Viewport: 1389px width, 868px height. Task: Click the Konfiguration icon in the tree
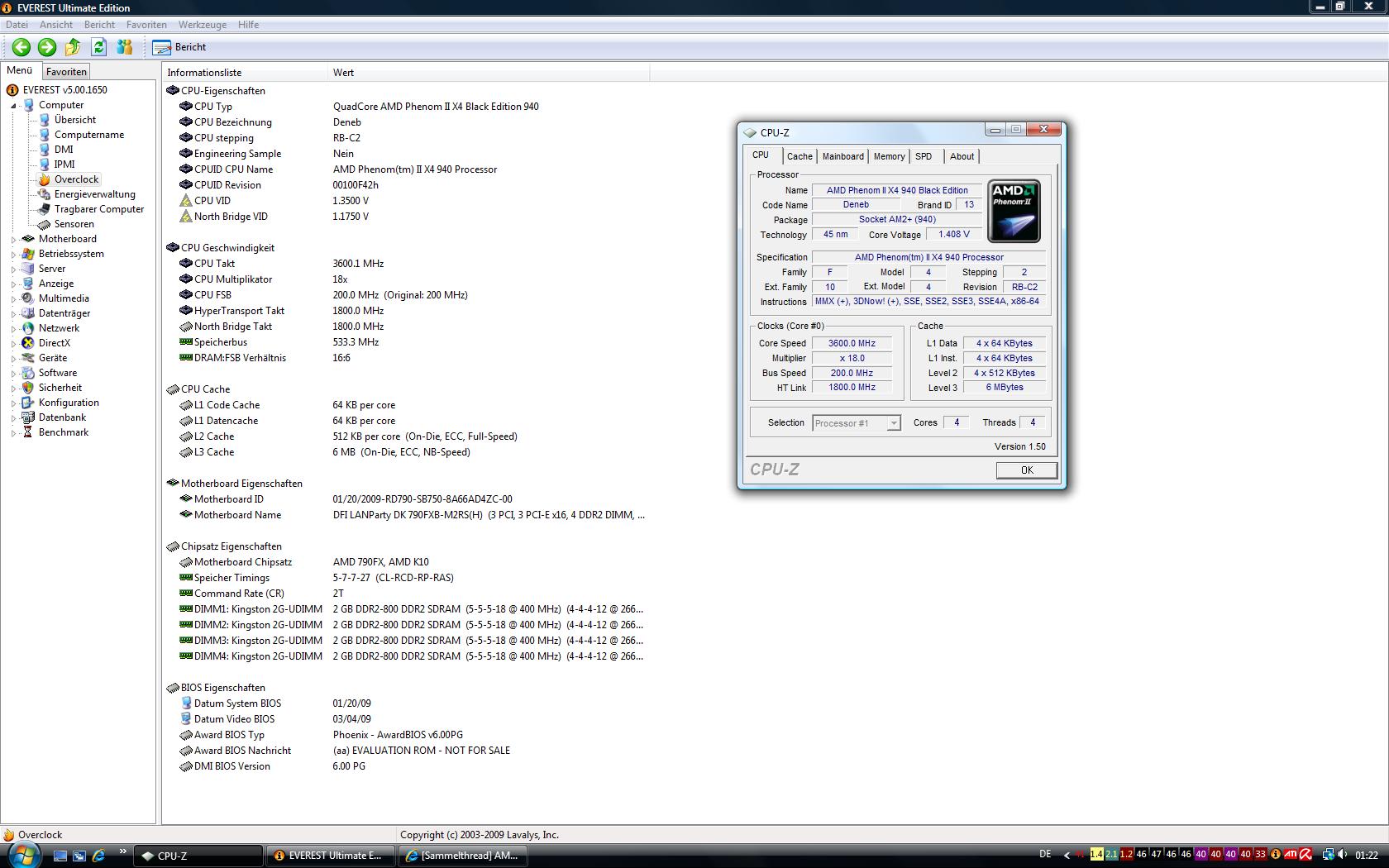tap(28, 403)
